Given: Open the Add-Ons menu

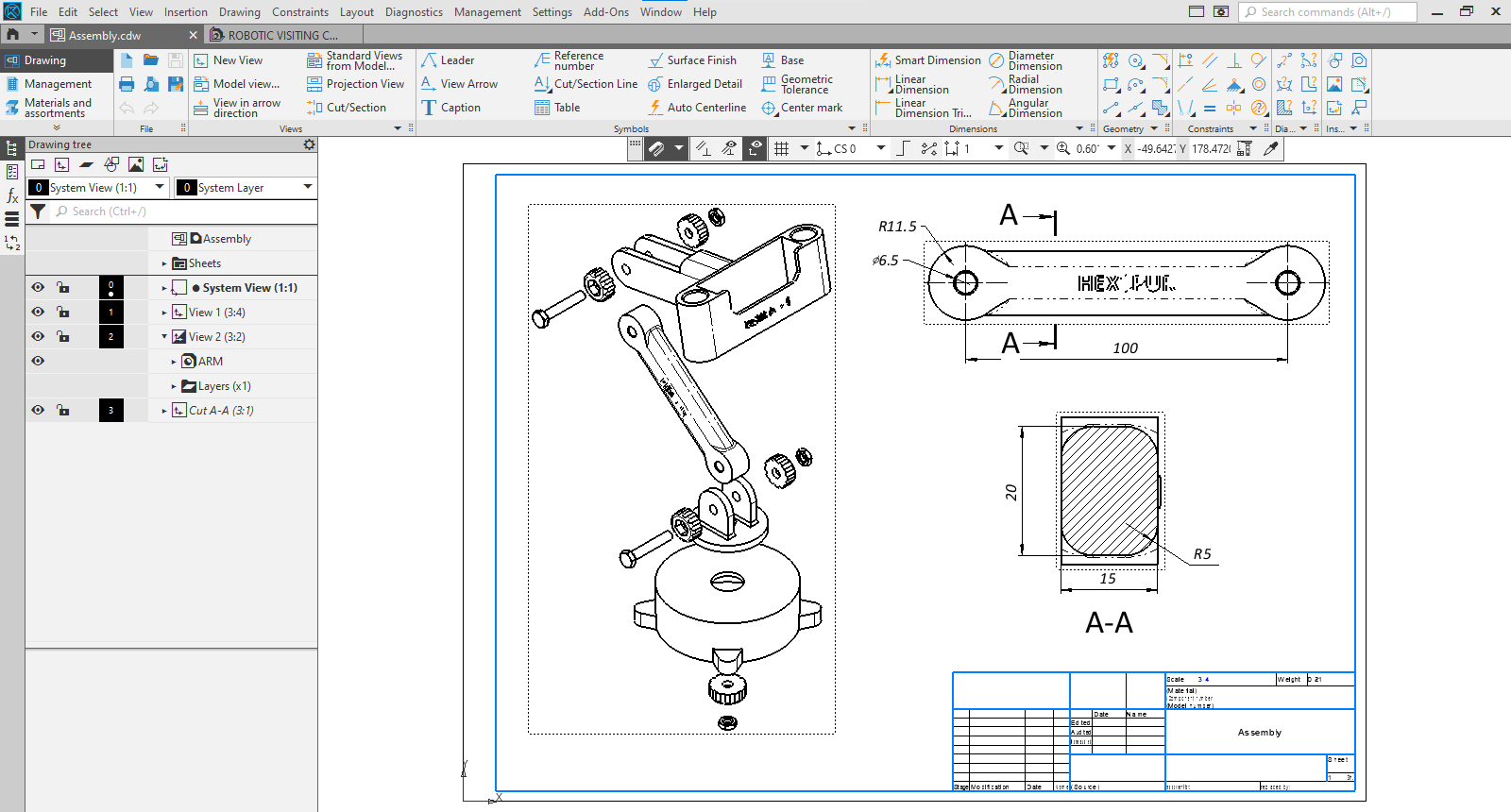Looking at the screenshot, I should pyautogui.click(x=606, y=12).
